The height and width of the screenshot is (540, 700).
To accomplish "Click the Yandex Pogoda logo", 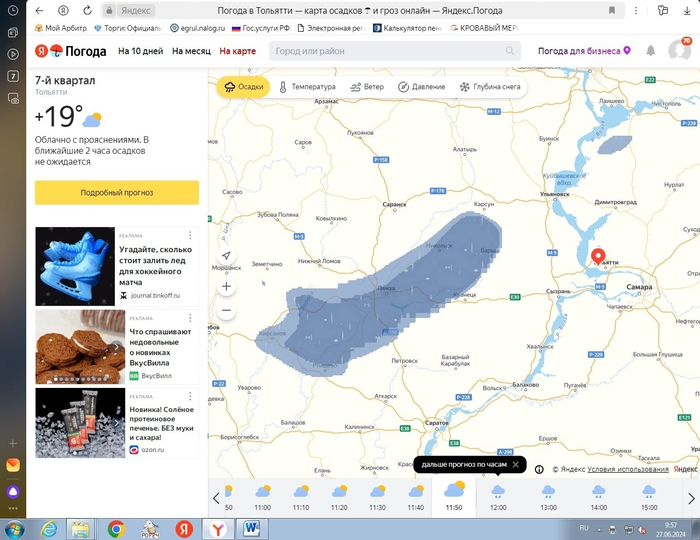I will tap(71, 51).
